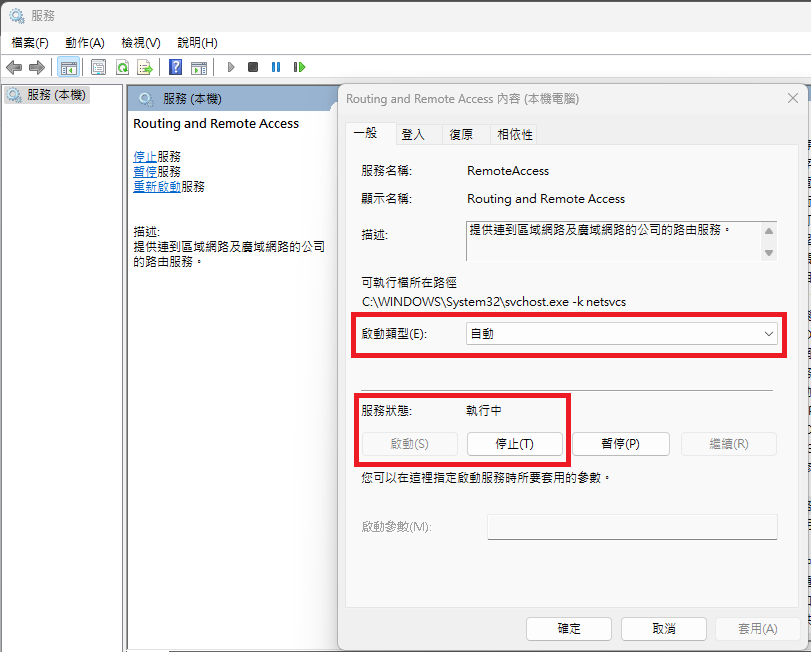Image resolution: width=811 pixels, height=652 pixels.
Task: Click the Export List toolbar icon
Action: point(145,67)
